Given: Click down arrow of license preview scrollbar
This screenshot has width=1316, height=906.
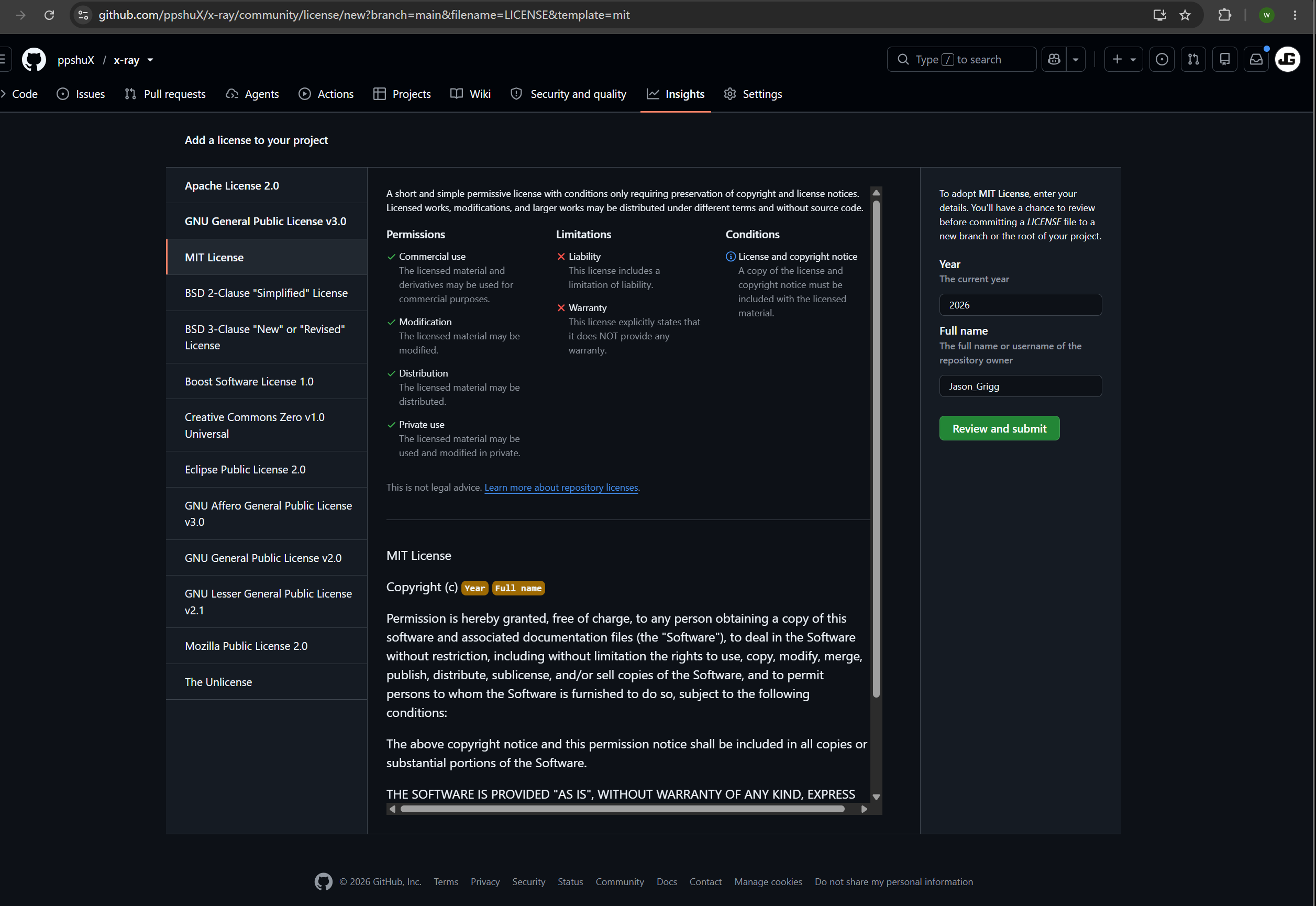Looking at the screenshot, I should pyautogui.click(x=876, y=797).
